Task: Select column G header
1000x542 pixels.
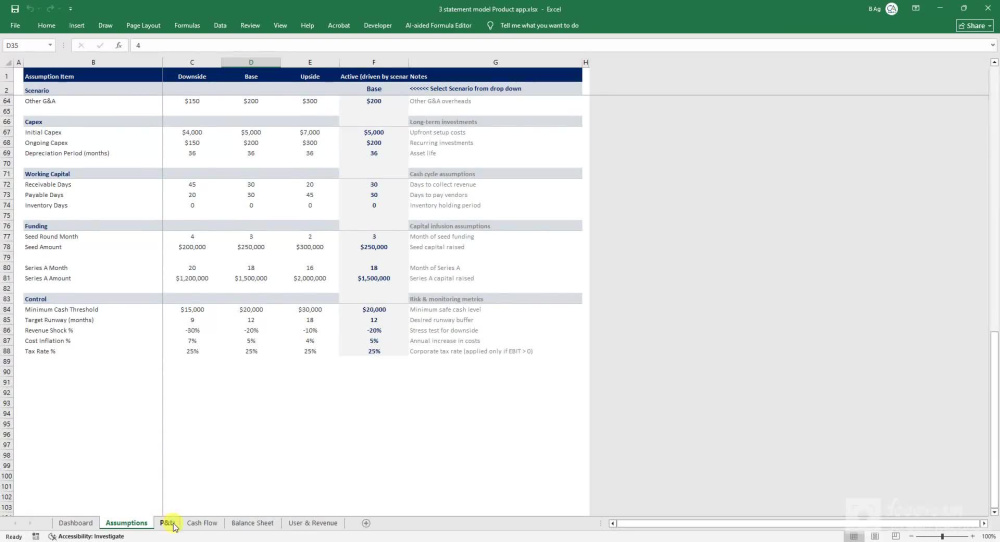Action: (x=495, y=62)
